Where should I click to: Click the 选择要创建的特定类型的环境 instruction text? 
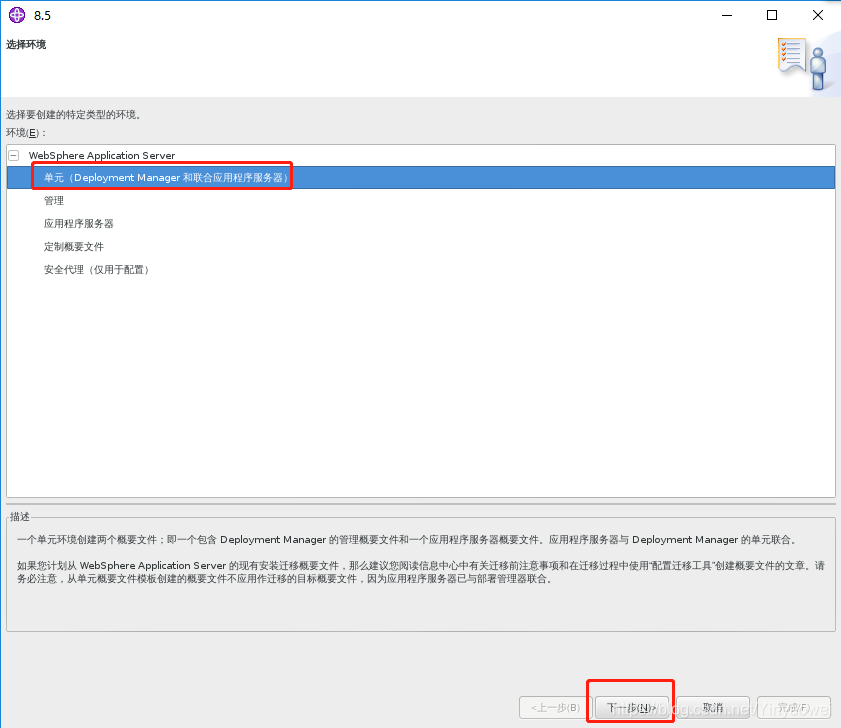pos(73,114)
